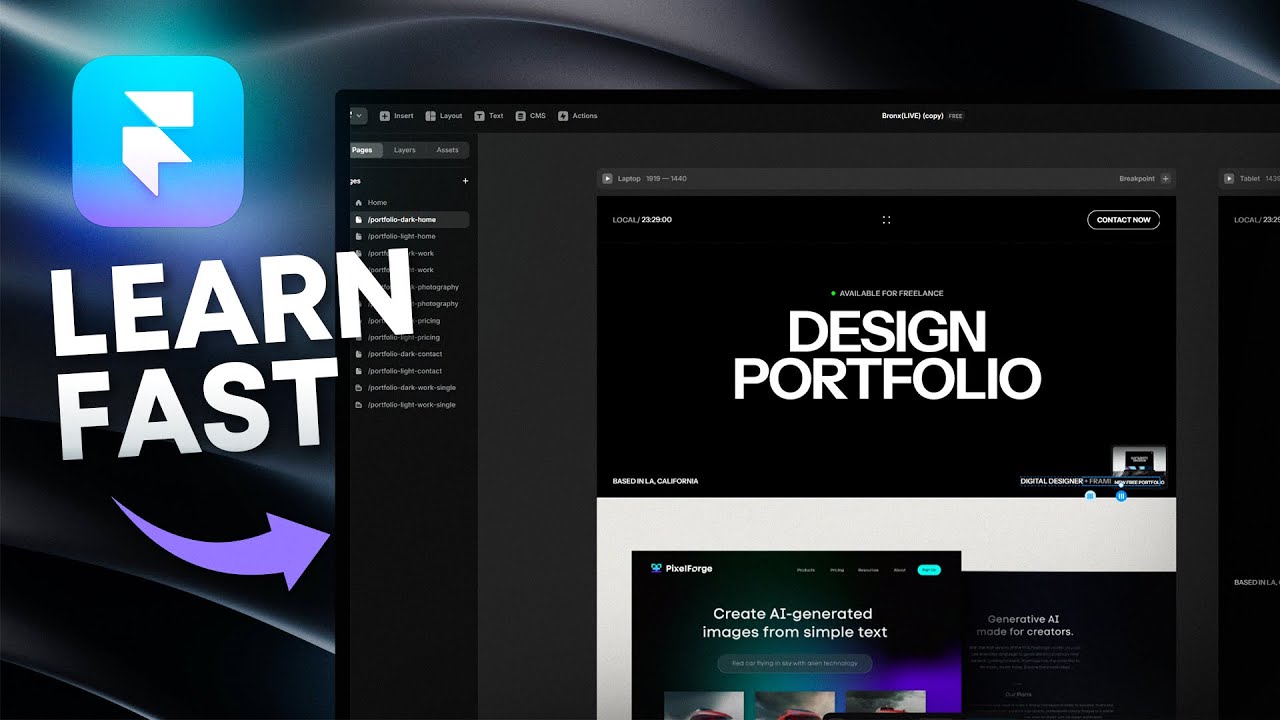1280x720 pixels.
Task: Click the 1919 — 1440 dimensions text
Action: pyautogui.click(x=666, y=179)
